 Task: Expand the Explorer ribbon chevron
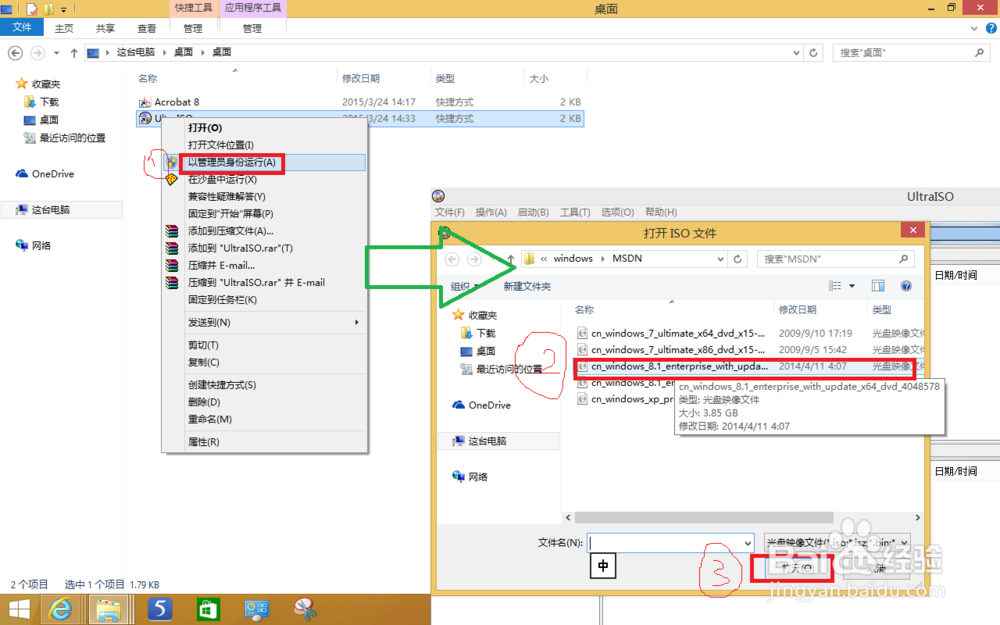[974, 28]
